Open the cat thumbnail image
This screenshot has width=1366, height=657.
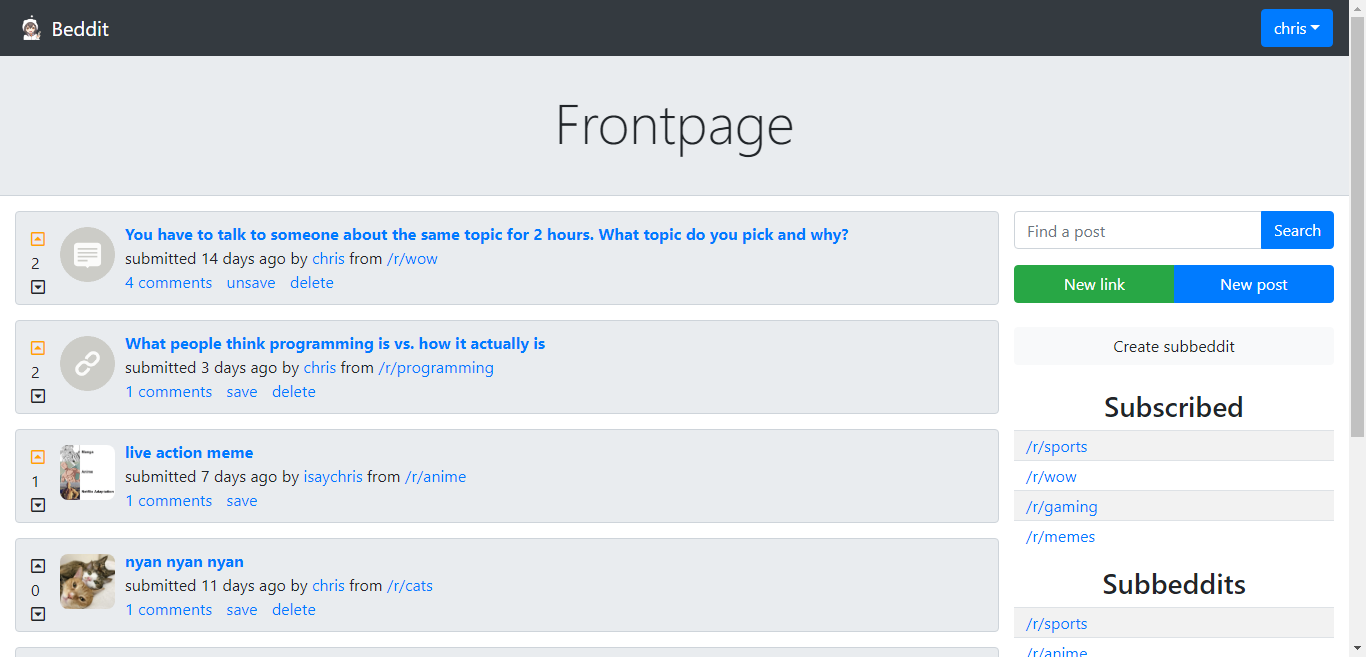pos(87,581)
